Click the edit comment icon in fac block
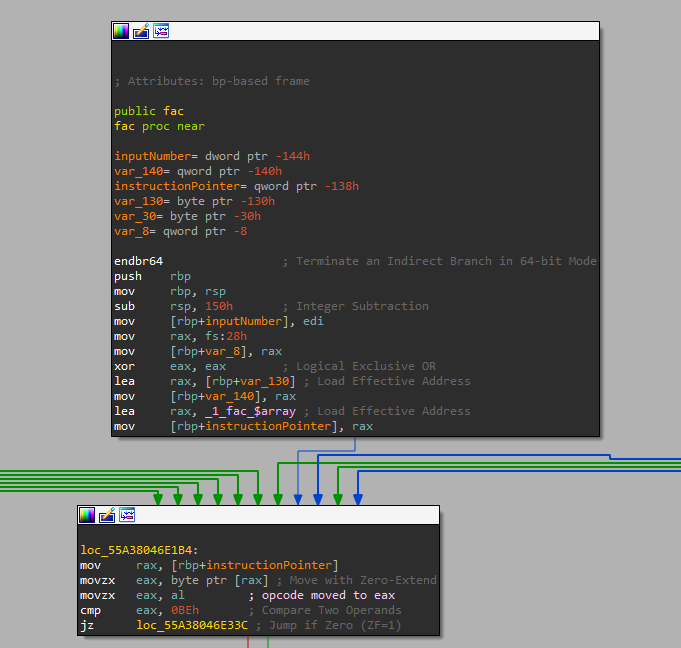Viewport: 681px width, 648px height. [x=141, y=31]
